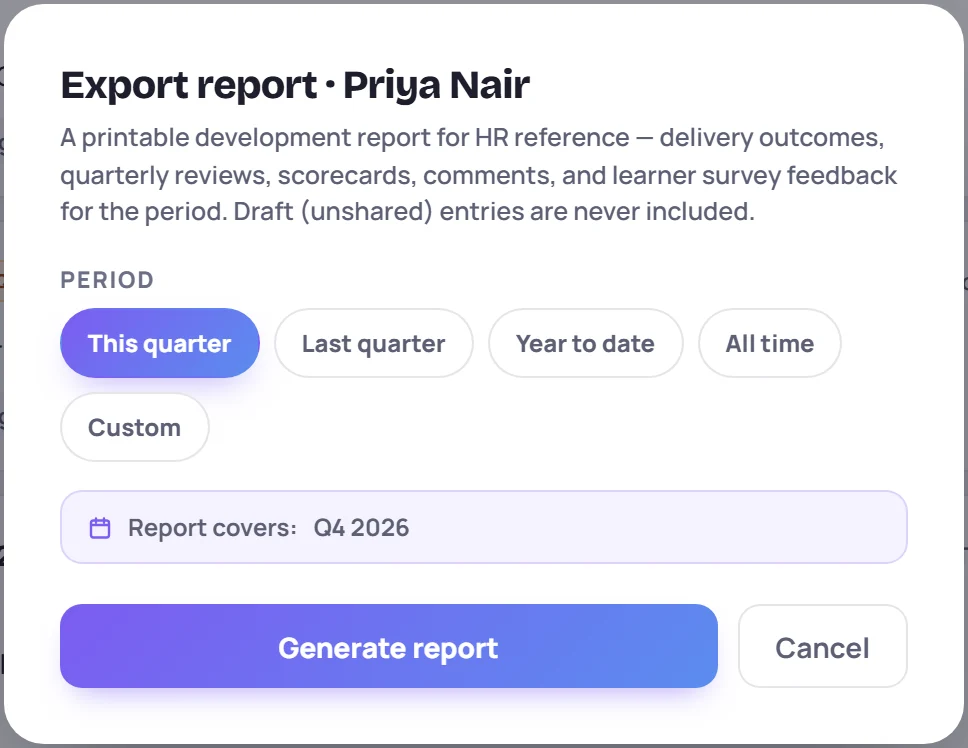Screen dimensions: 968x748
Task: Select the All time period chip
Action: click(x=769, y=343)
